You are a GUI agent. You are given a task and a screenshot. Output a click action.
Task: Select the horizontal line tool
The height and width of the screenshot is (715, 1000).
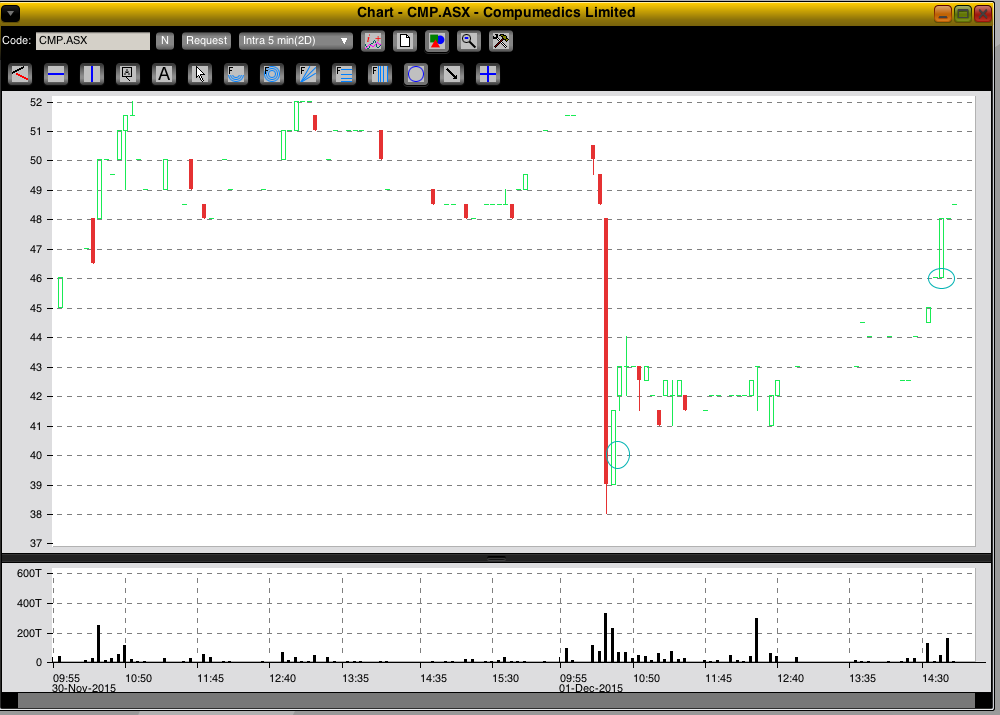tap(56, 74)
